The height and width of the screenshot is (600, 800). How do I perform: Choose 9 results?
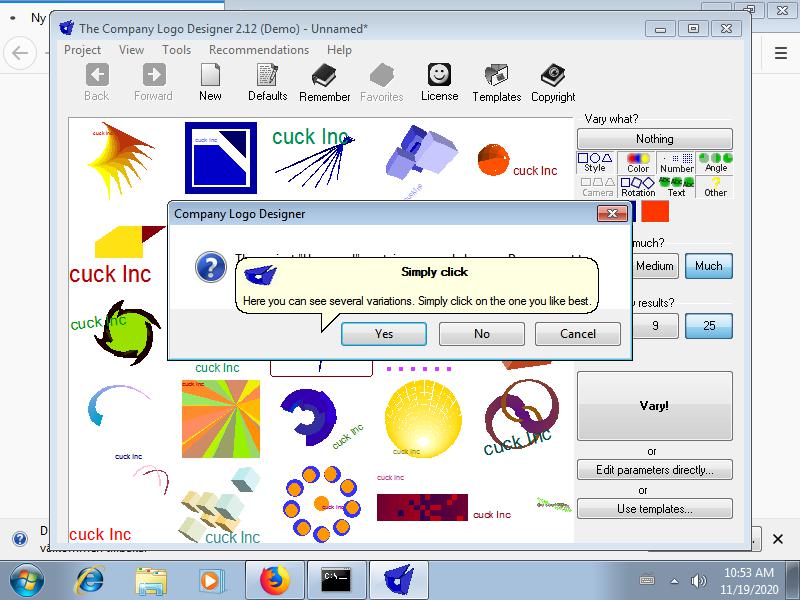(655, 326)
